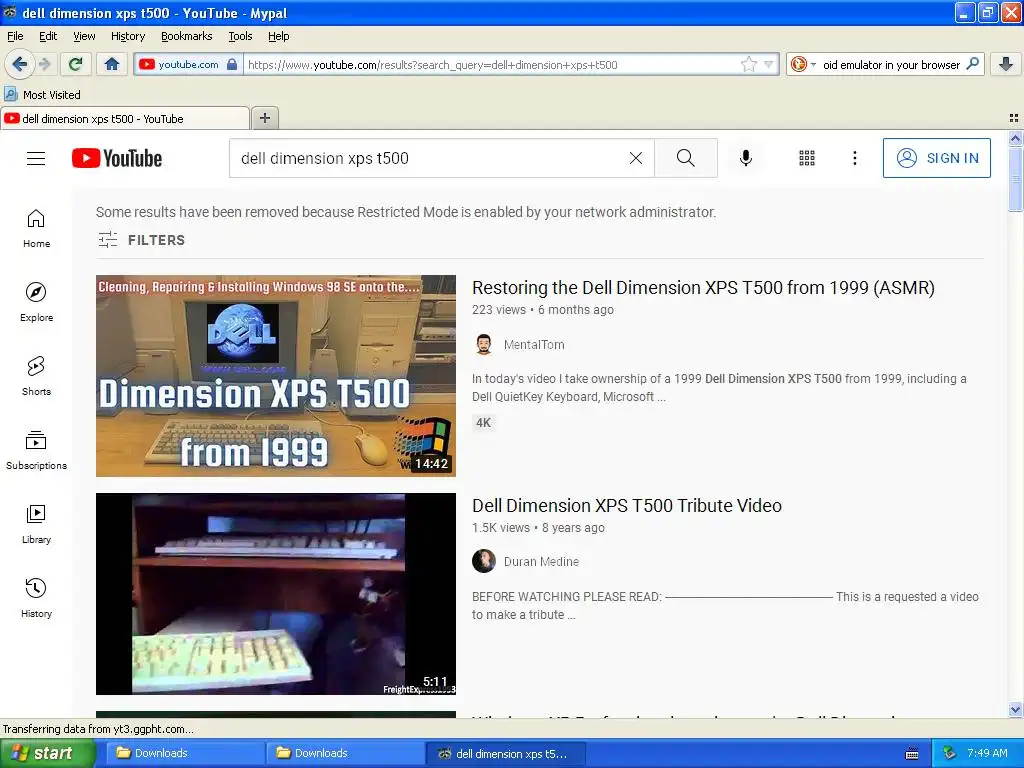Image resolution: width=1024 pixels, height=768 pixels.
Task: Open Explore in YouTube sidebar
Action: pos(37,302)
